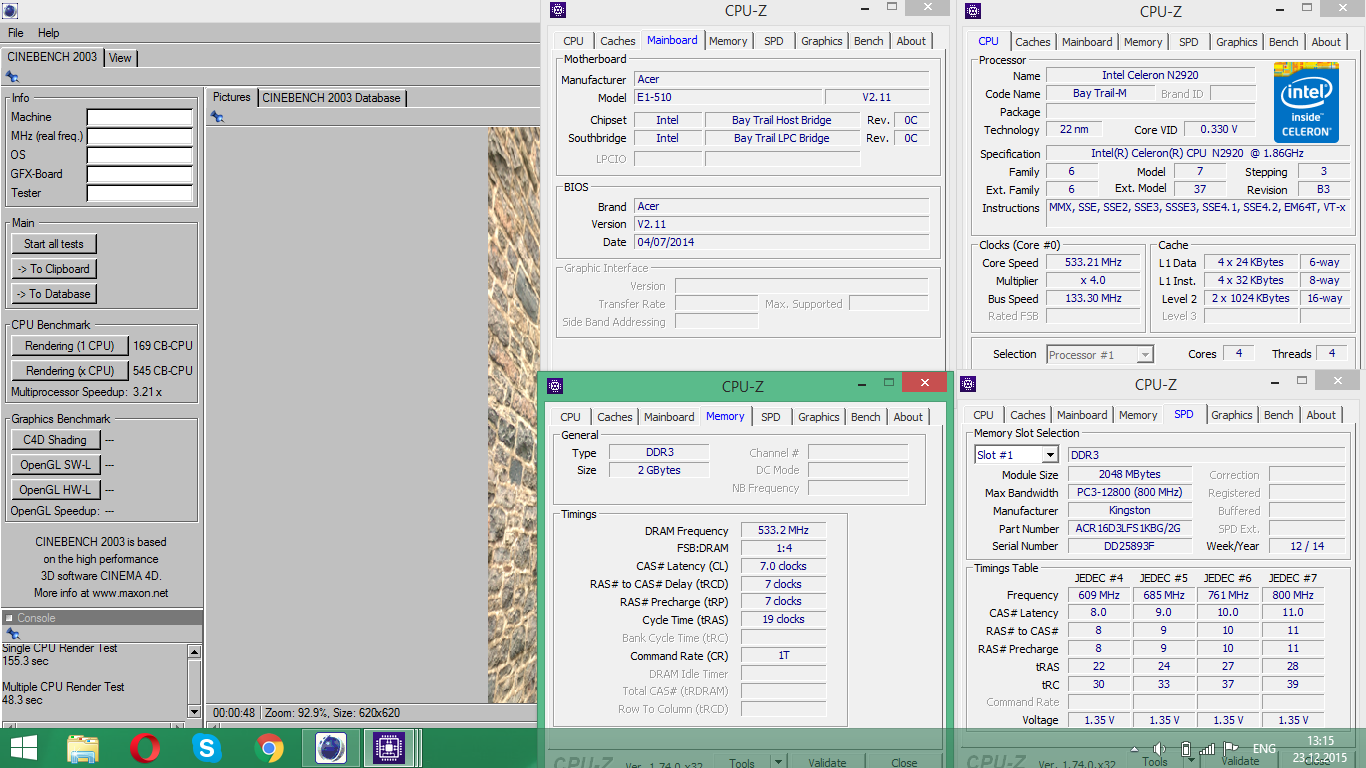Click Validate in CPU-Z Memory window
Viewport: 1366px width, 768px height.
[827, 763]
